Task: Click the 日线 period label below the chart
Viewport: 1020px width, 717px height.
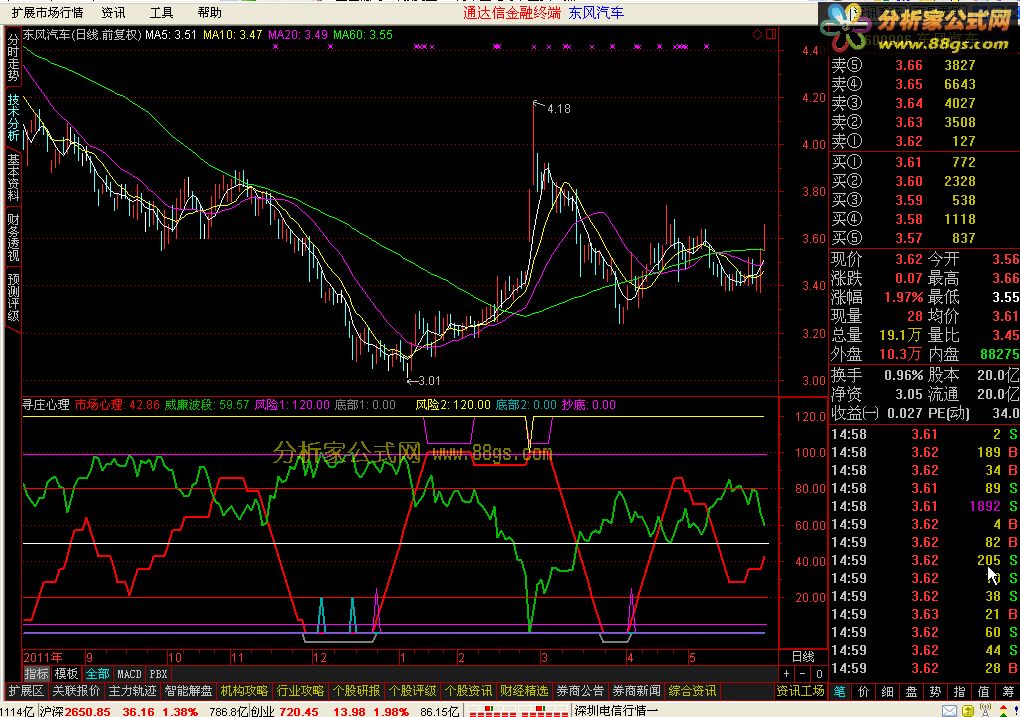Action: (x=803, y=656)
